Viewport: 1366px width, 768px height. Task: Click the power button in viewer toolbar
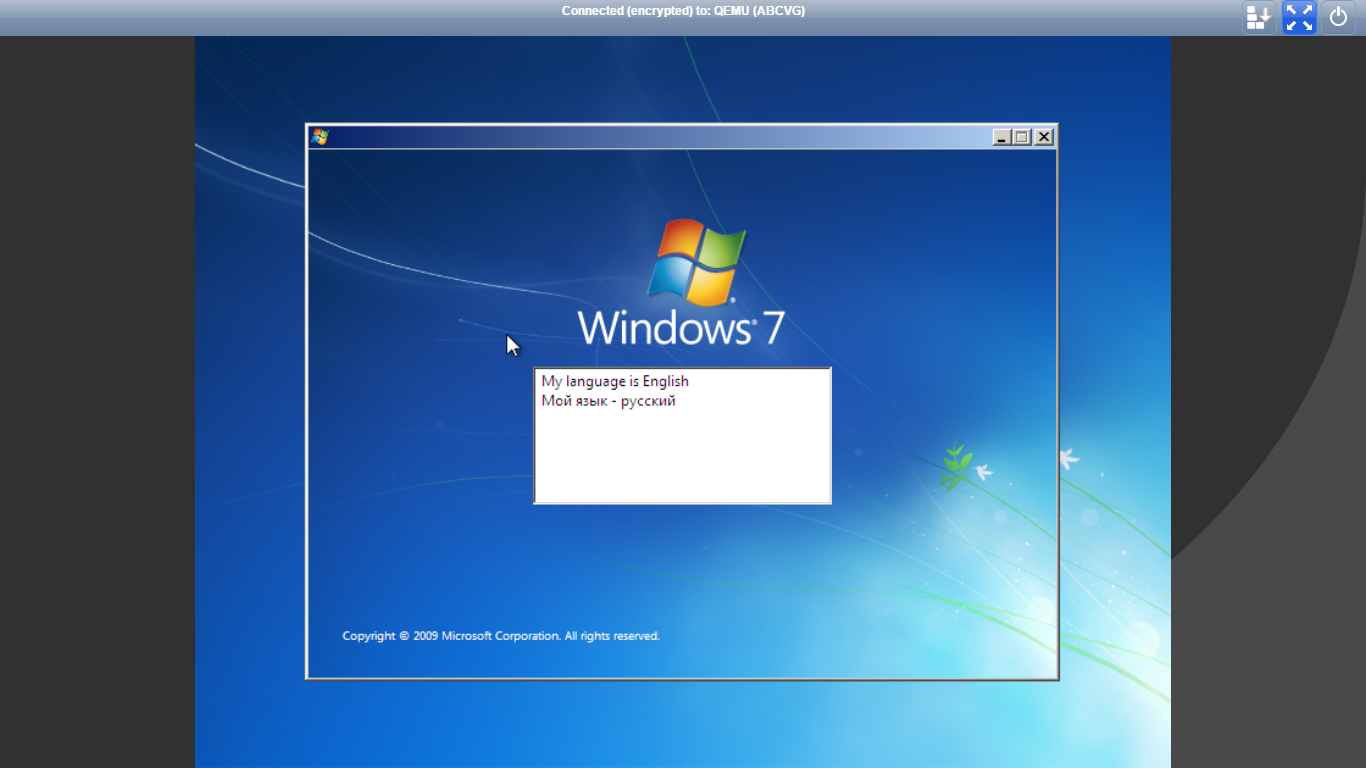pyautogui.click(x=1338, y=17)
